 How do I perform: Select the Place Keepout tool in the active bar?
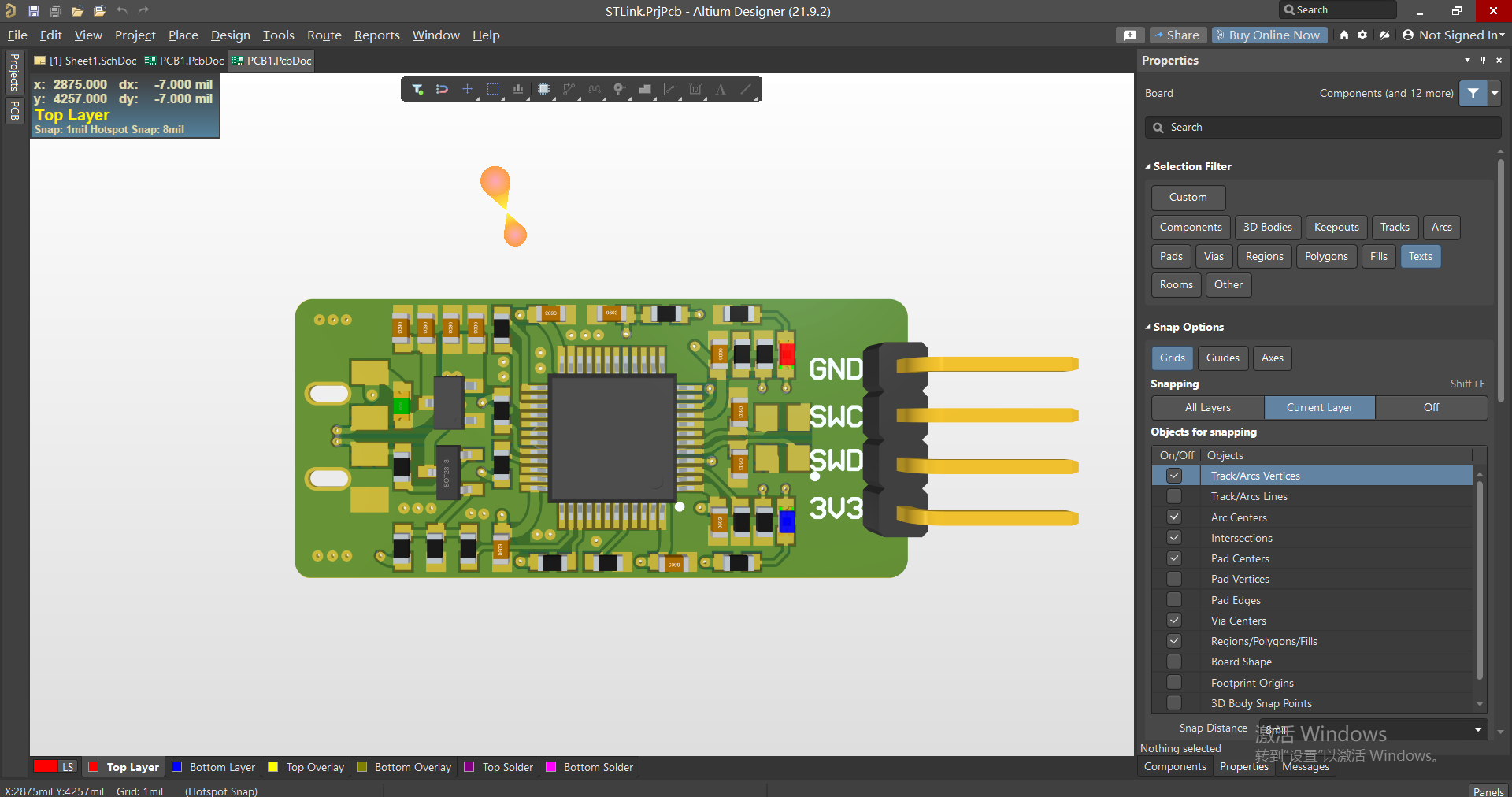(669, 90)
